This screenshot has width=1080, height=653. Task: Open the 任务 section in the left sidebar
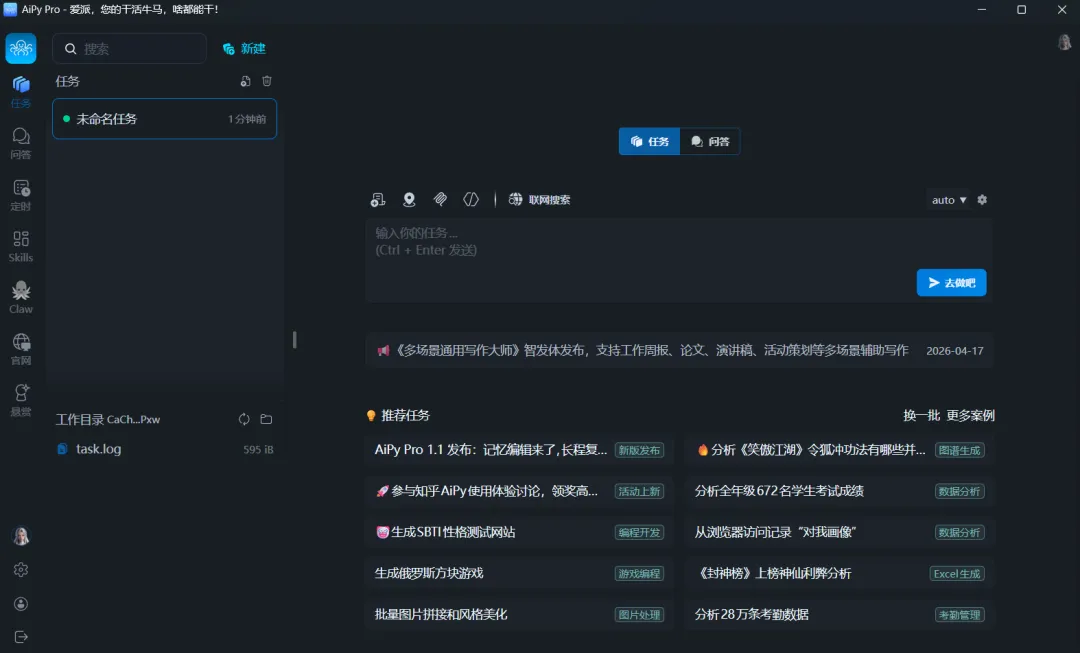tap(21, 92)
